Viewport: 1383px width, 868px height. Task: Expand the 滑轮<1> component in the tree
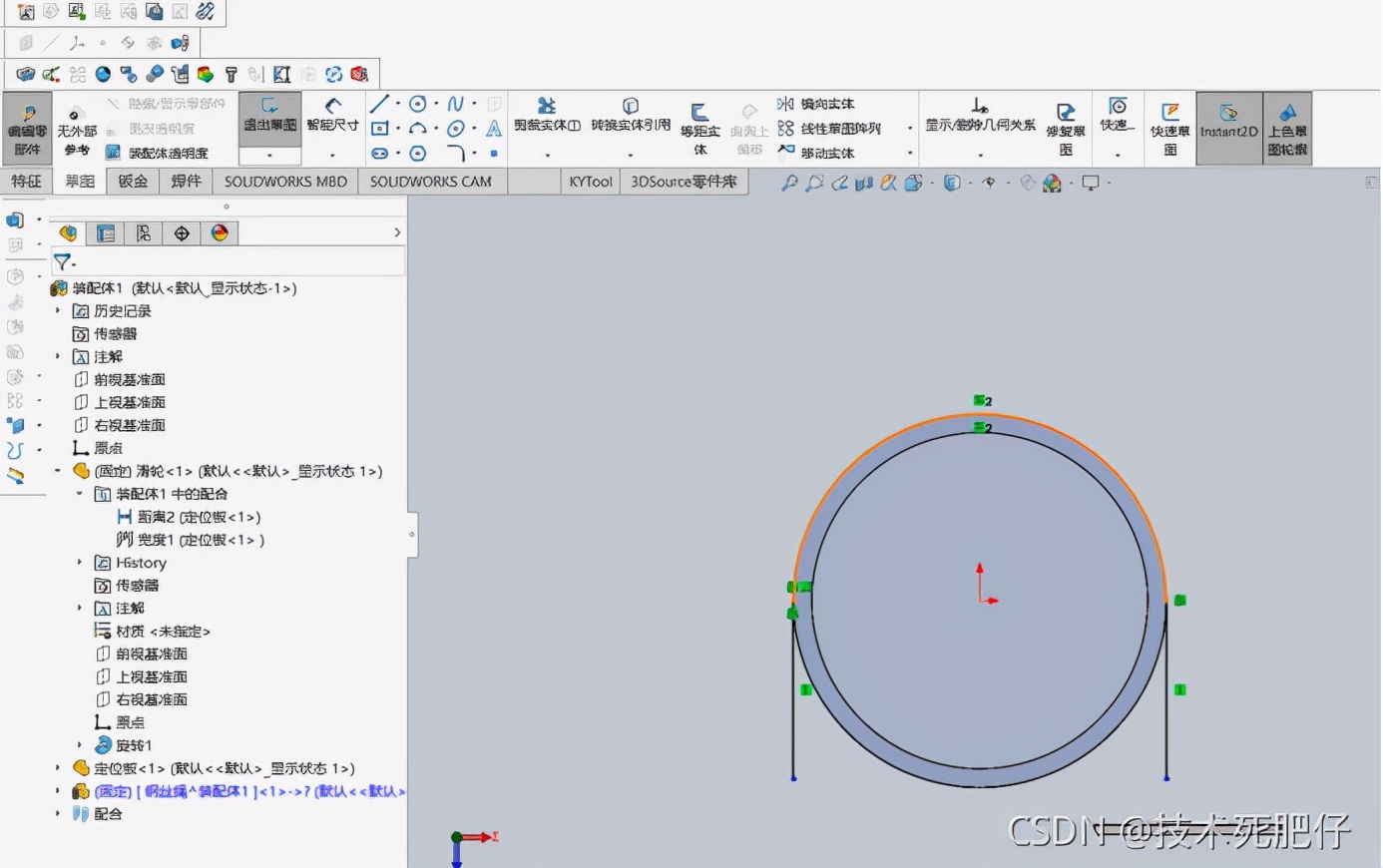56,470
